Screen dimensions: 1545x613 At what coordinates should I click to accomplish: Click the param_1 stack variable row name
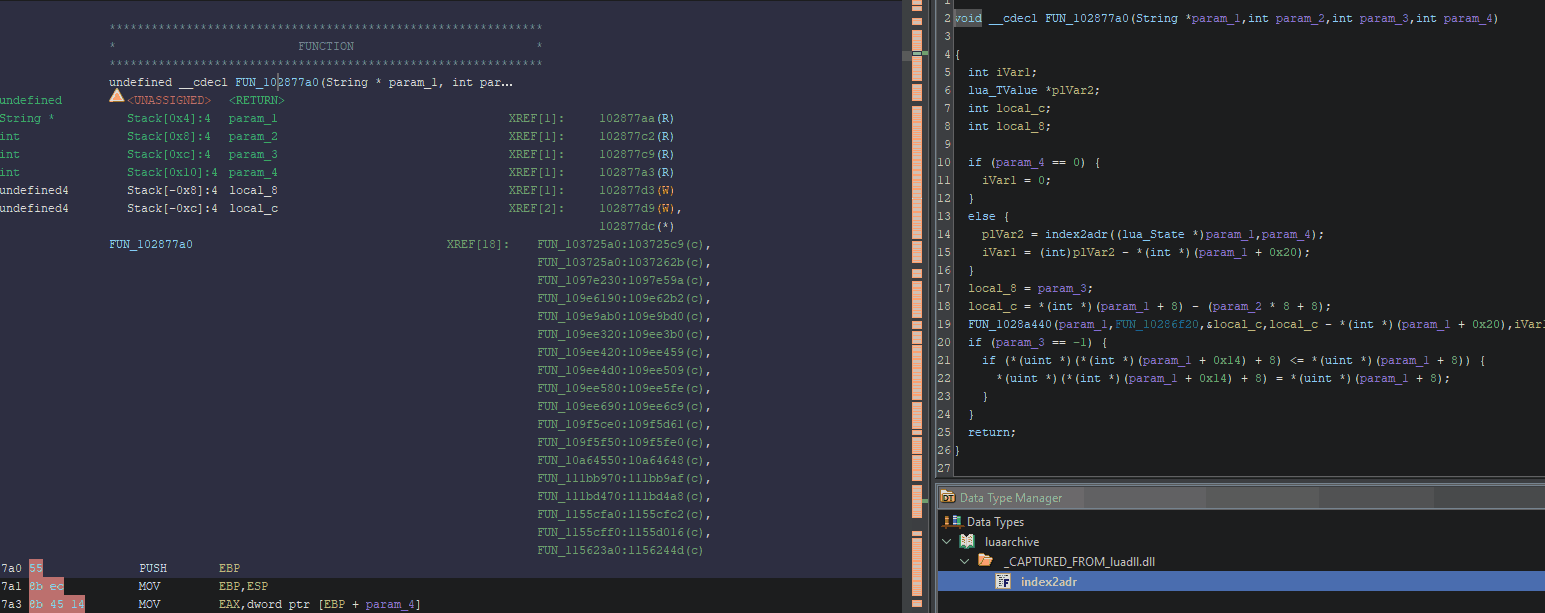point(253,118)
